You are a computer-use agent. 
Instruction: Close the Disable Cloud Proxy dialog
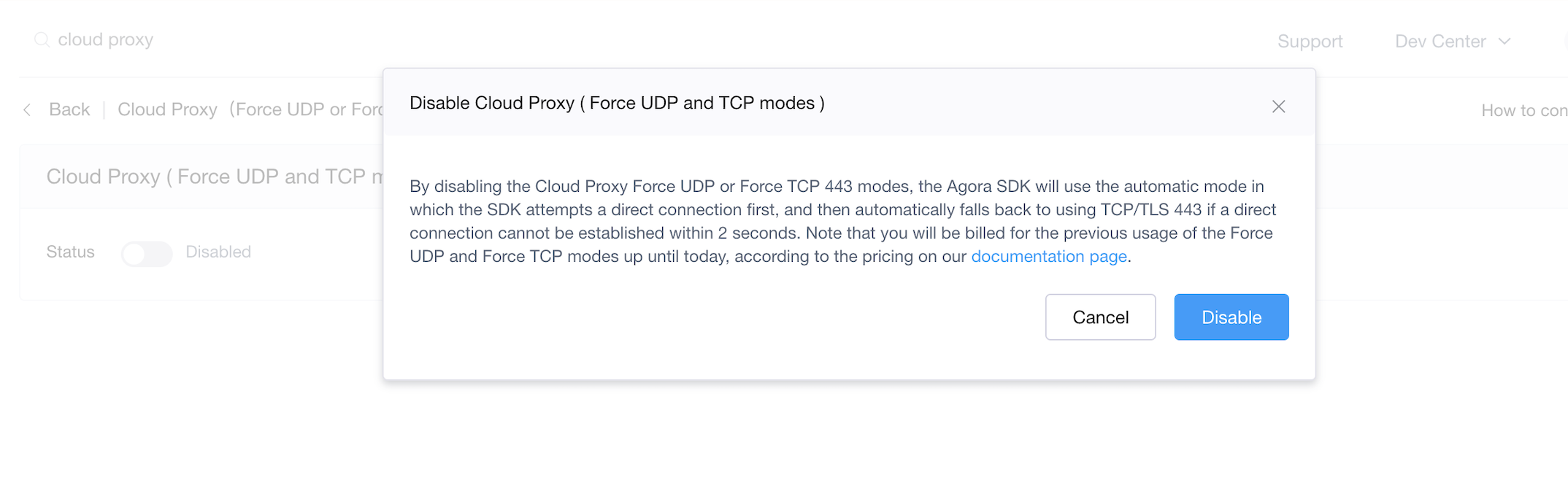tap(1278, 107)
